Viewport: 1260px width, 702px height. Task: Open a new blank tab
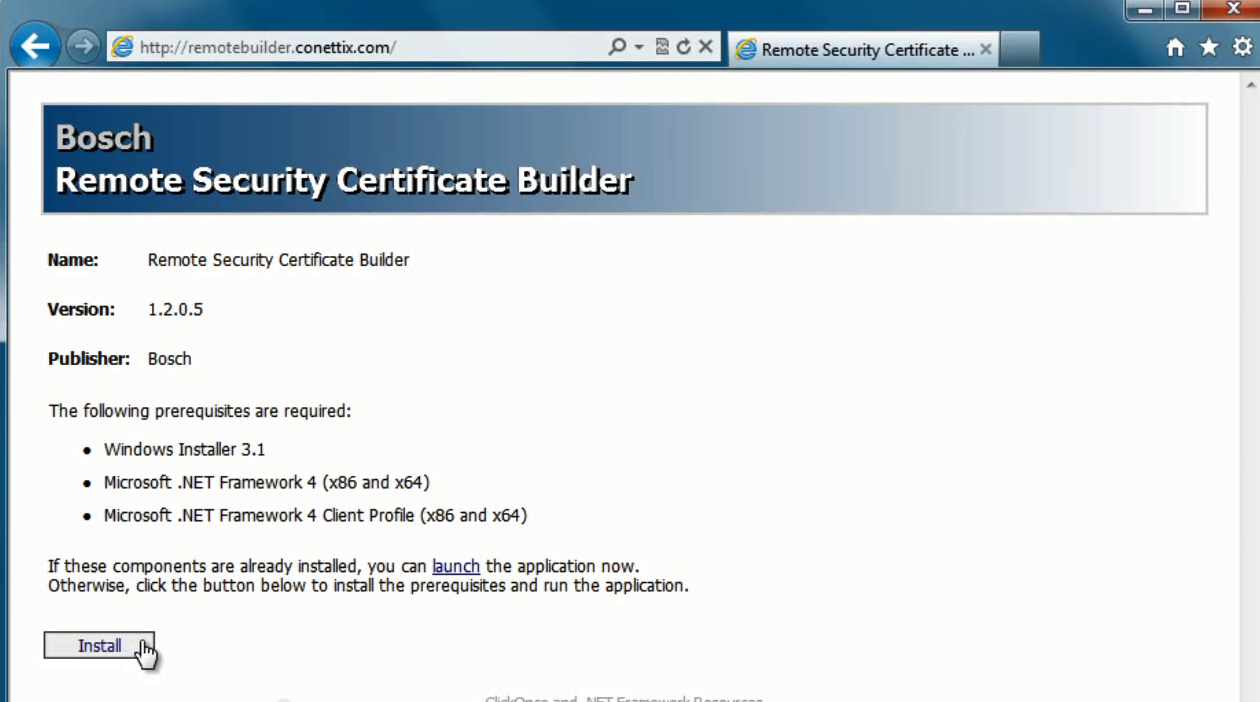tap(1020, 49)
